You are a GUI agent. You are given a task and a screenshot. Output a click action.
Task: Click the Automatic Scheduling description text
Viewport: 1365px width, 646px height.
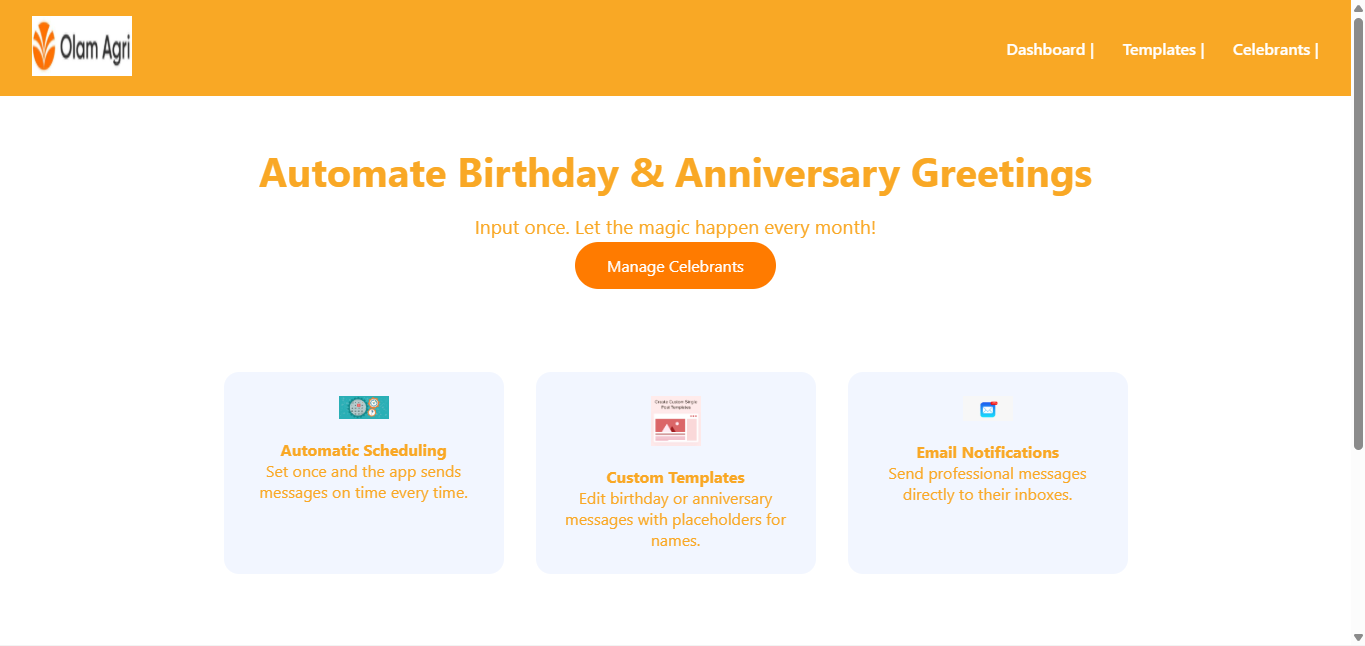[x=364, y=482]
